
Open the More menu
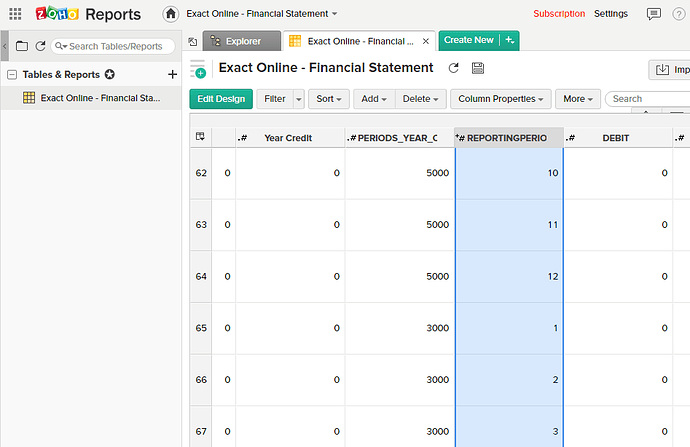click(x=578, y=99)
